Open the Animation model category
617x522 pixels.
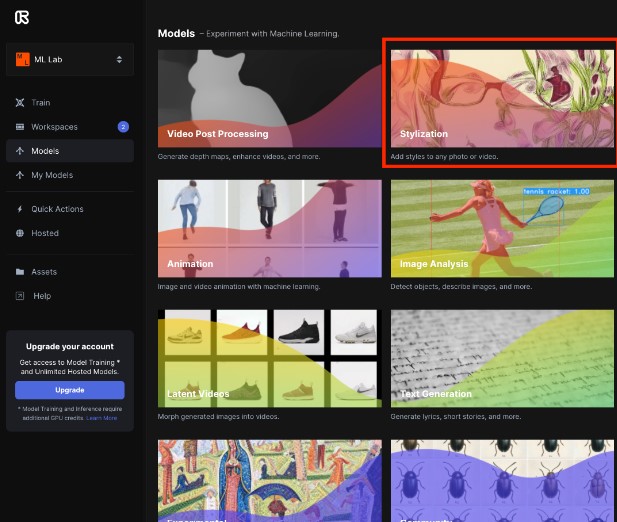tap(270, 229)
